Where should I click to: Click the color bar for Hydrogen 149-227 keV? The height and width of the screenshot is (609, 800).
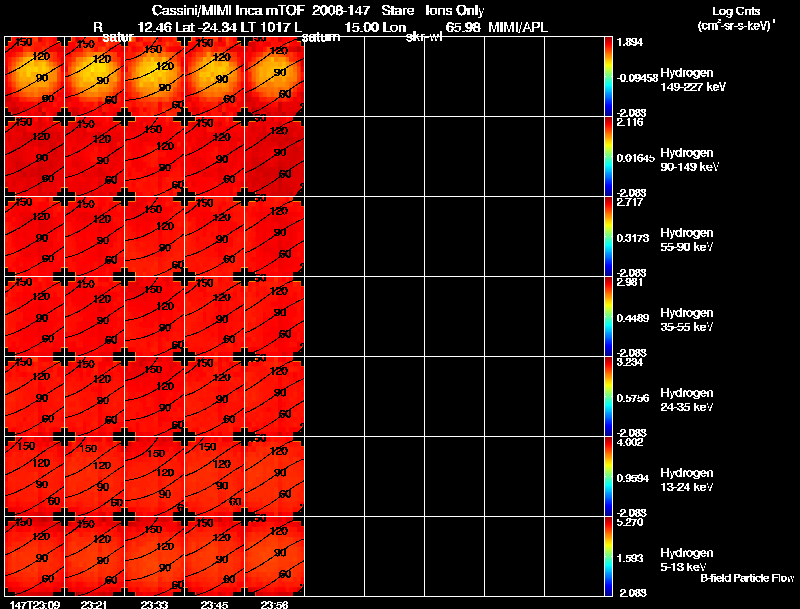click(608, 77)
